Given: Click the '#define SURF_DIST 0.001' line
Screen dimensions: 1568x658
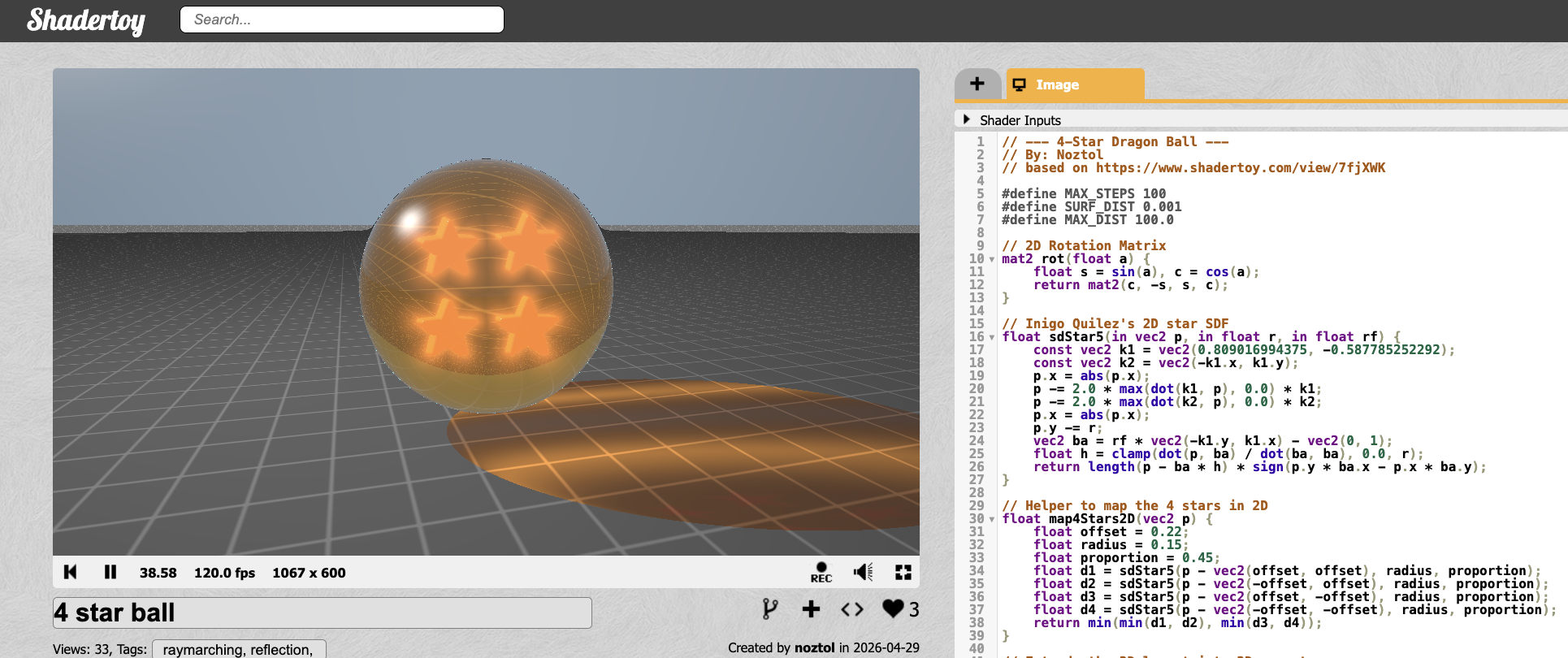Looking at the screenshot, I should tap(1092, 206).
